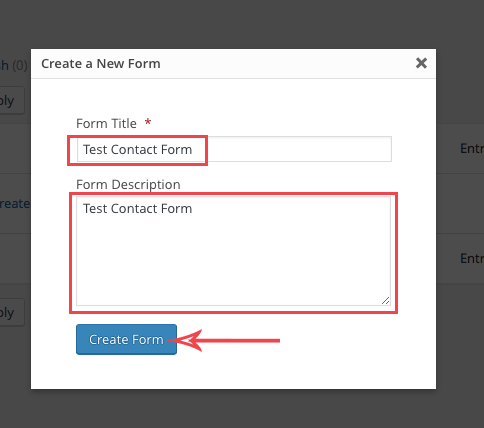Click the red required asterisk
Image resolution: width=484 pixels, height=428 pixels.
148,122
